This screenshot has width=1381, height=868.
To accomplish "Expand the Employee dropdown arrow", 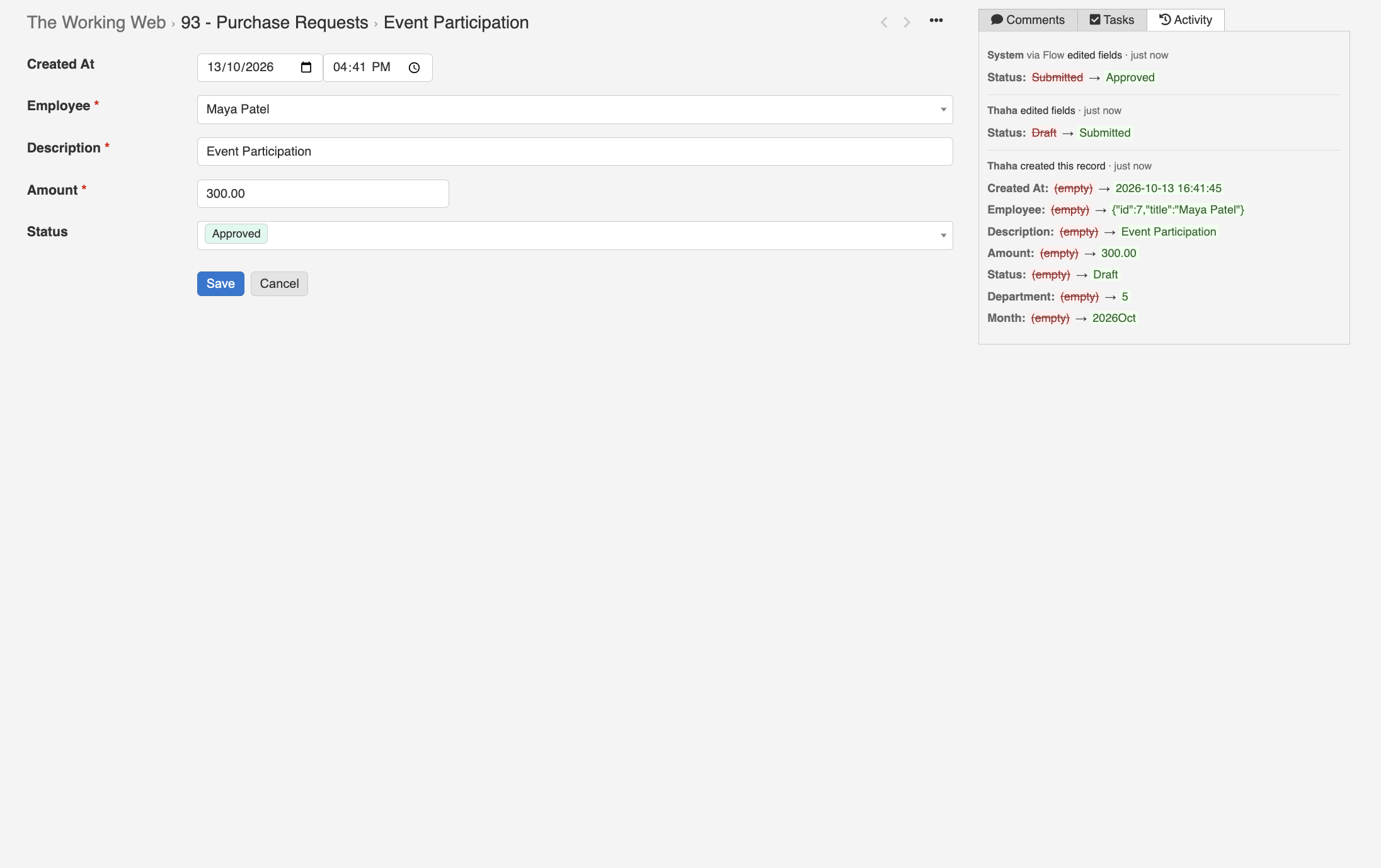I will pos(943,110).
